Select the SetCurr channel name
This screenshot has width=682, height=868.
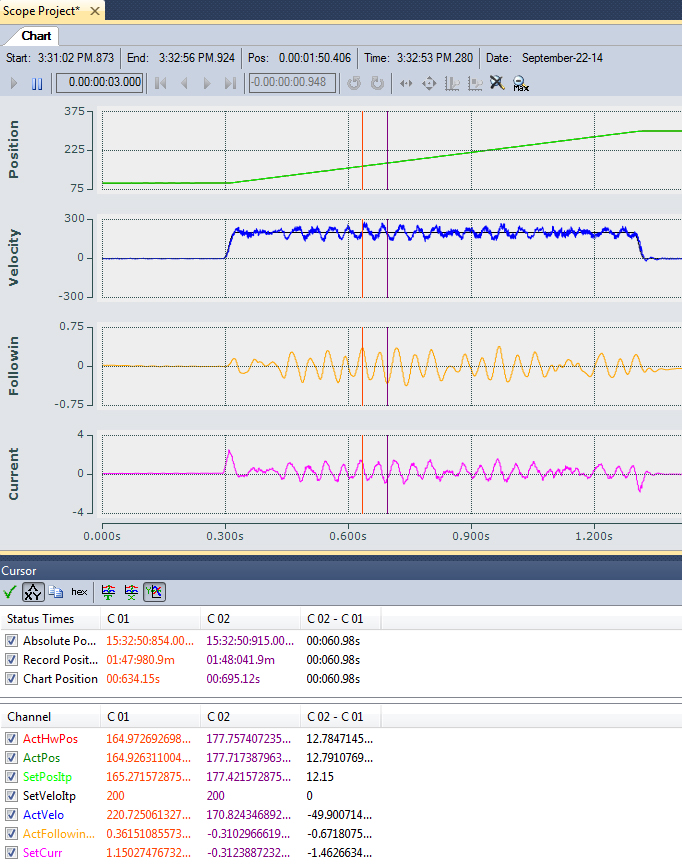tap(43, 852)
